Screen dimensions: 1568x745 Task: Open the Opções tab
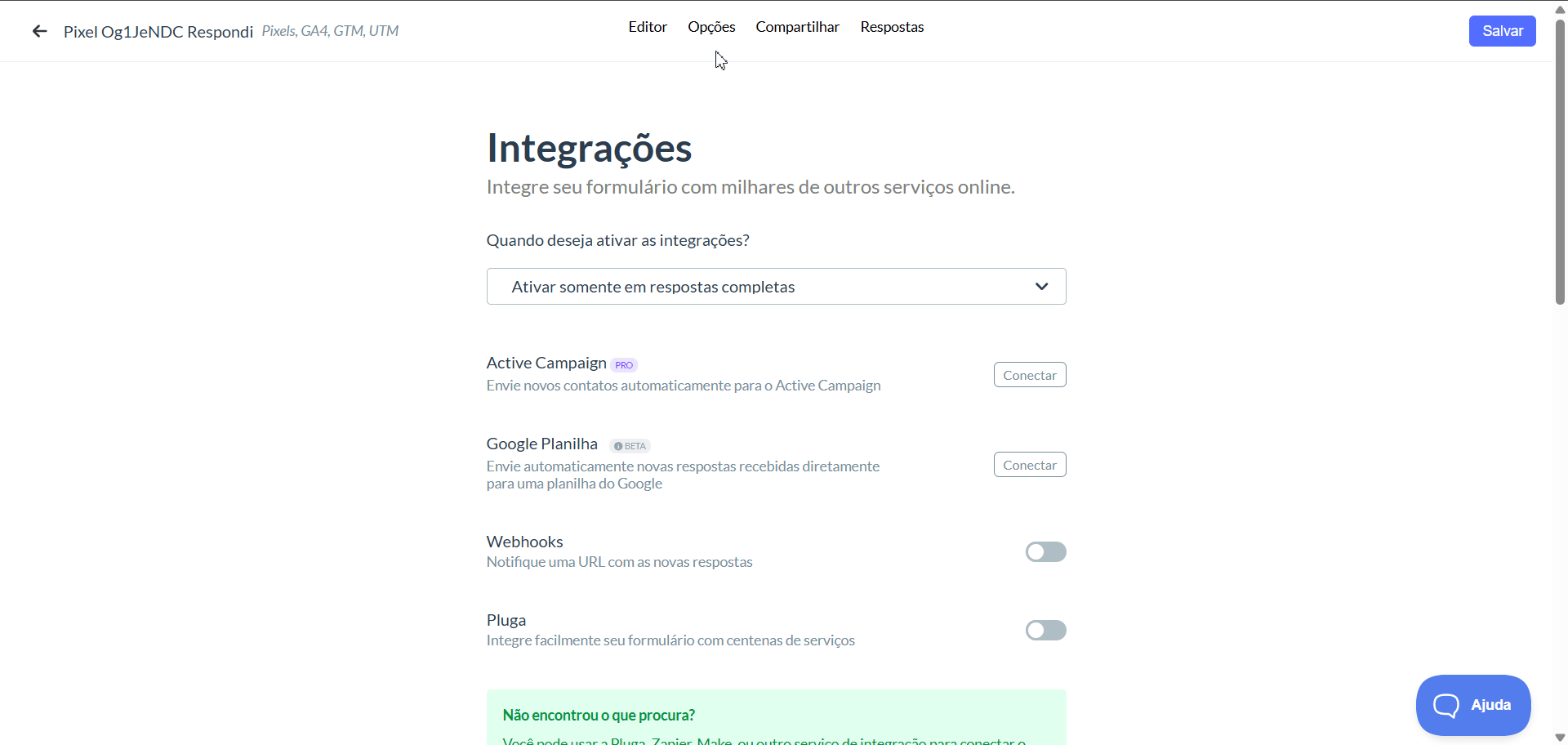tap(711, 27)
